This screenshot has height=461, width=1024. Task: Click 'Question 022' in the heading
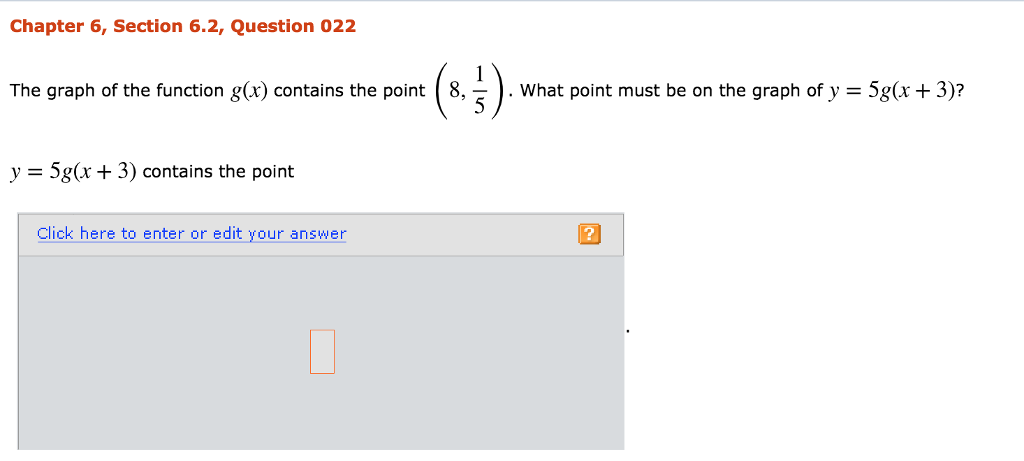[x=293, y=27]
